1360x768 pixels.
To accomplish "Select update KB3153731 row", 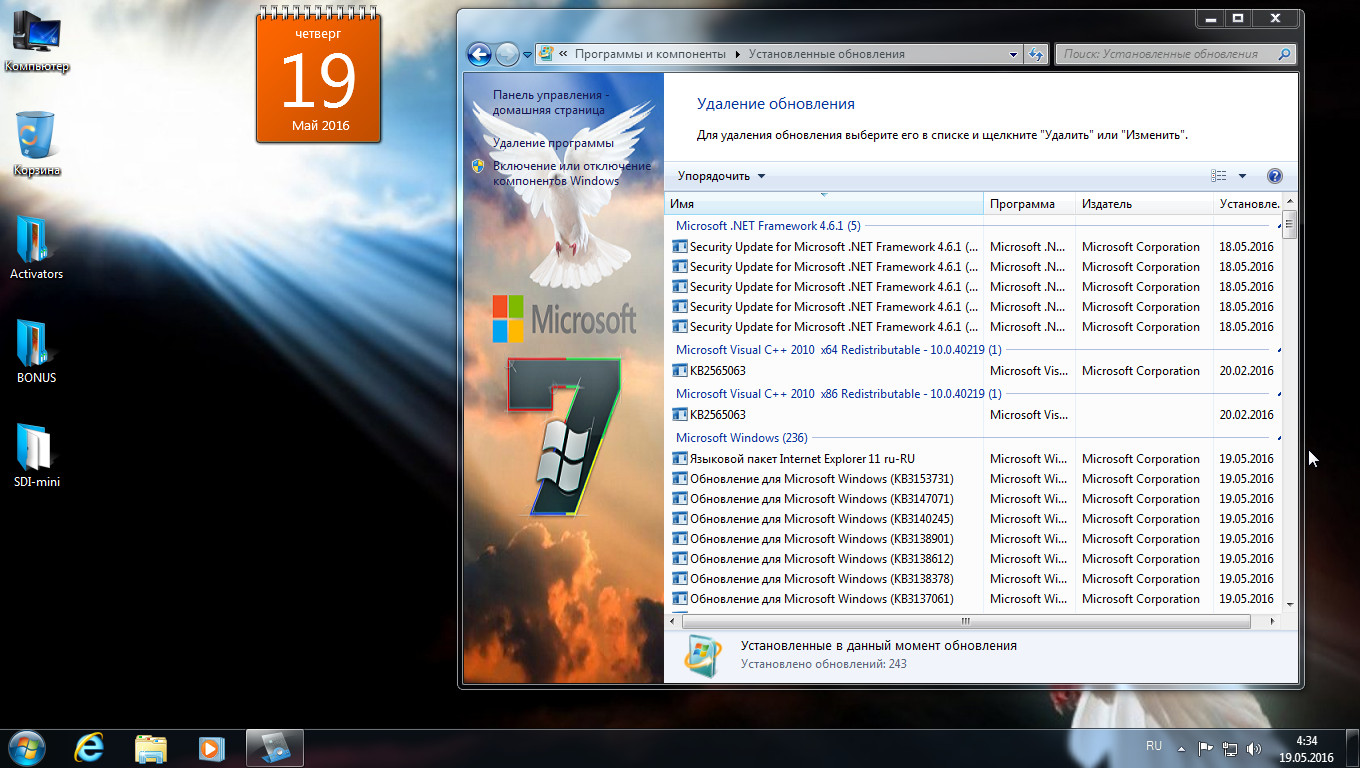I will coord(974,479).
